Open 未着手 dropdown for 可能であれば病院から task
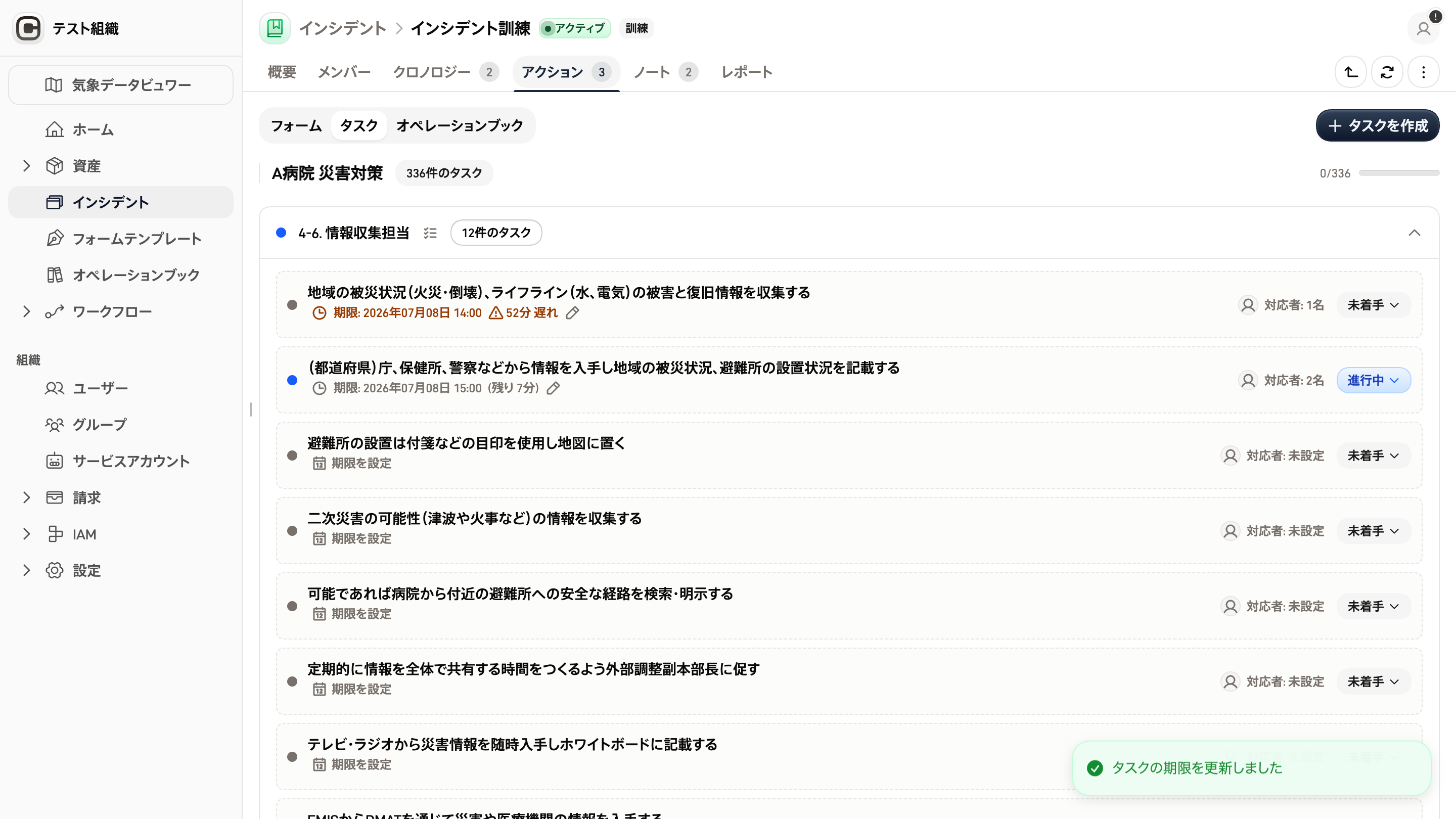Viewport: 1456px width, 819px height. (1374, 606)
